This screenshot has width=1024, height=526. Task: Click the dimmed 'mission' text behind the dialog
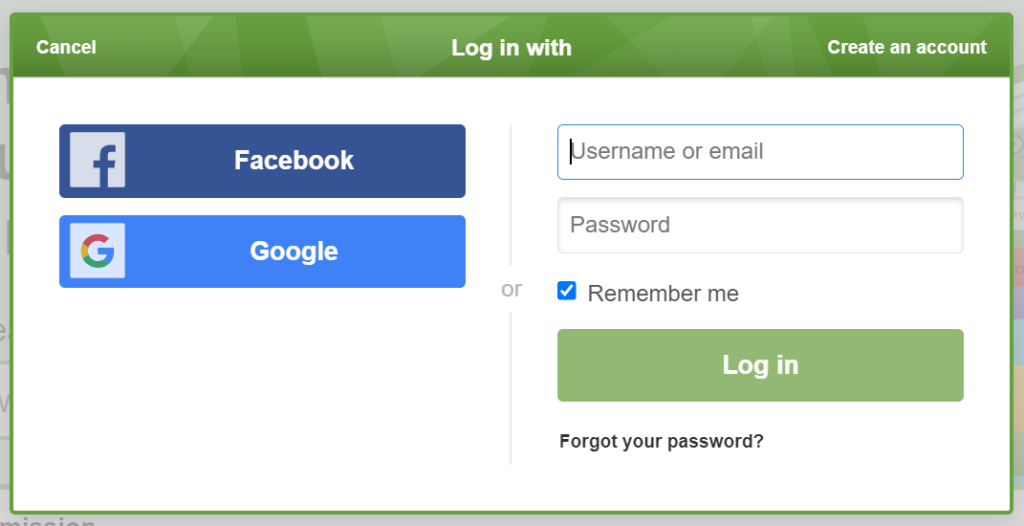click(x=50, y=521)
